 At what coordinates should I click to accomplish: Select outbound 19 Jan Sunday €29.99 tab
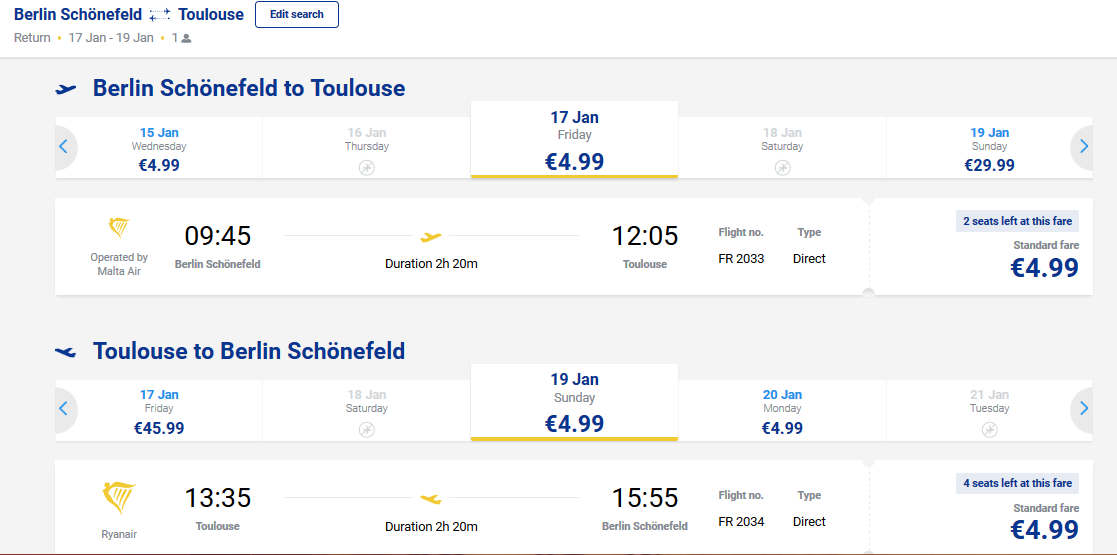989,148
